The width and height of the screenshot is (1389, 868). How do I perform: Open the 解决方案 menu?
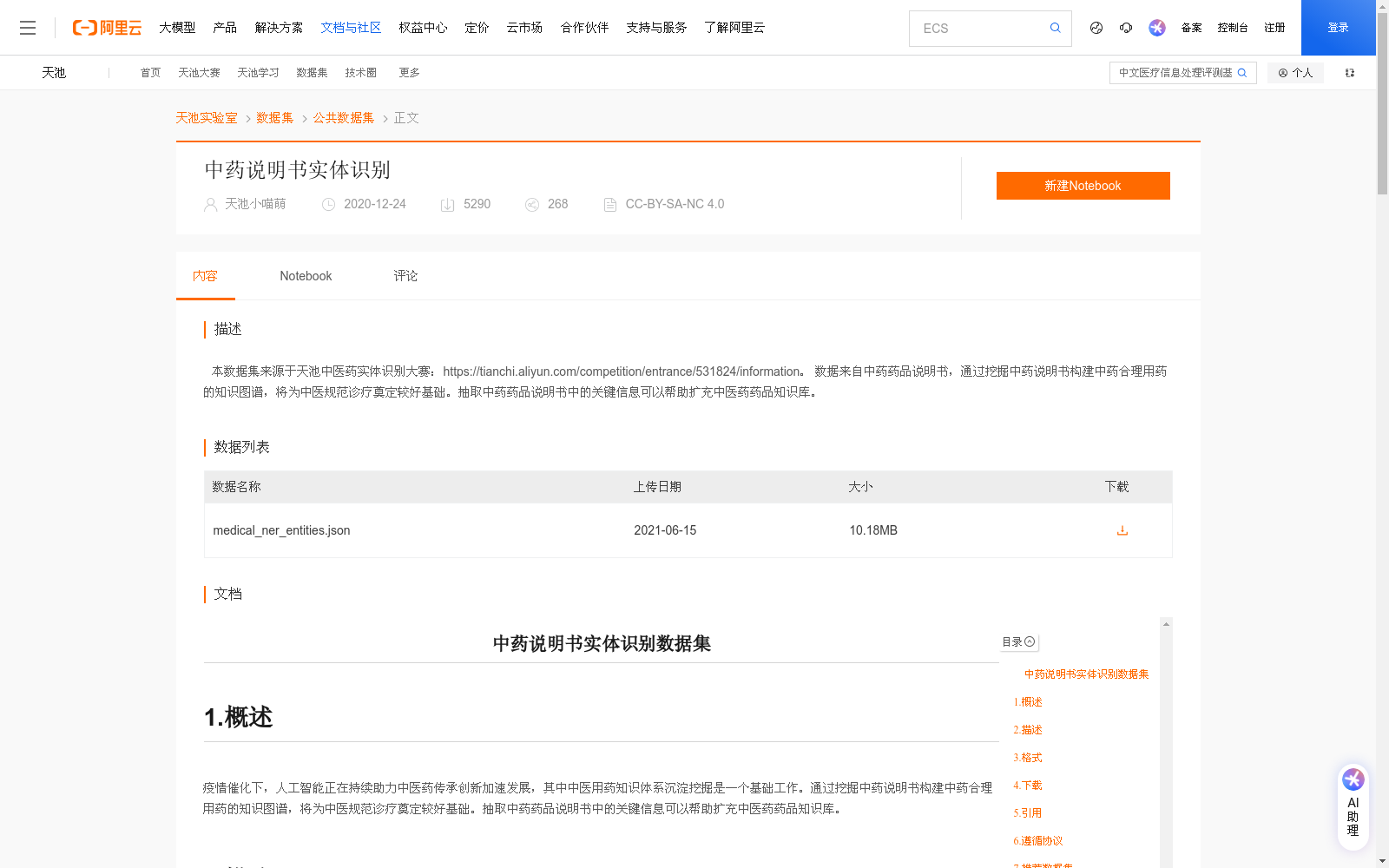(x=279, y=28)
